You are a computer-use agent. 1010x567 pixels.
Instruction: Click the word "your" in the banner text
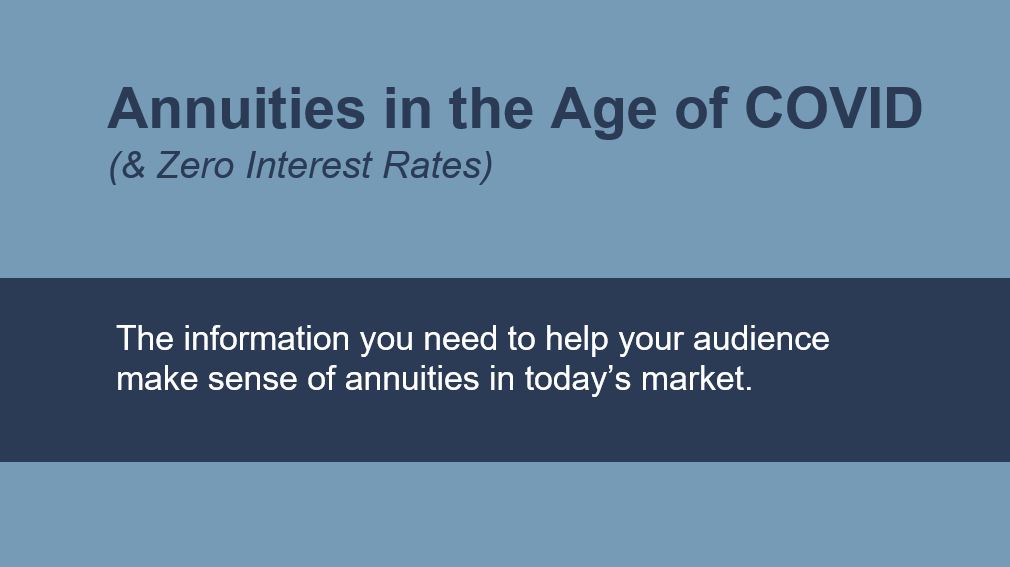click(651, 341)
